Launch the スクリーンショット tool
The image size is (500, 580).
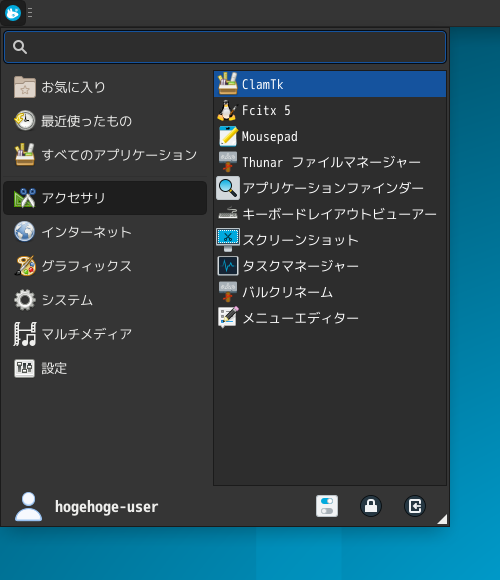[x=330, y=240]
